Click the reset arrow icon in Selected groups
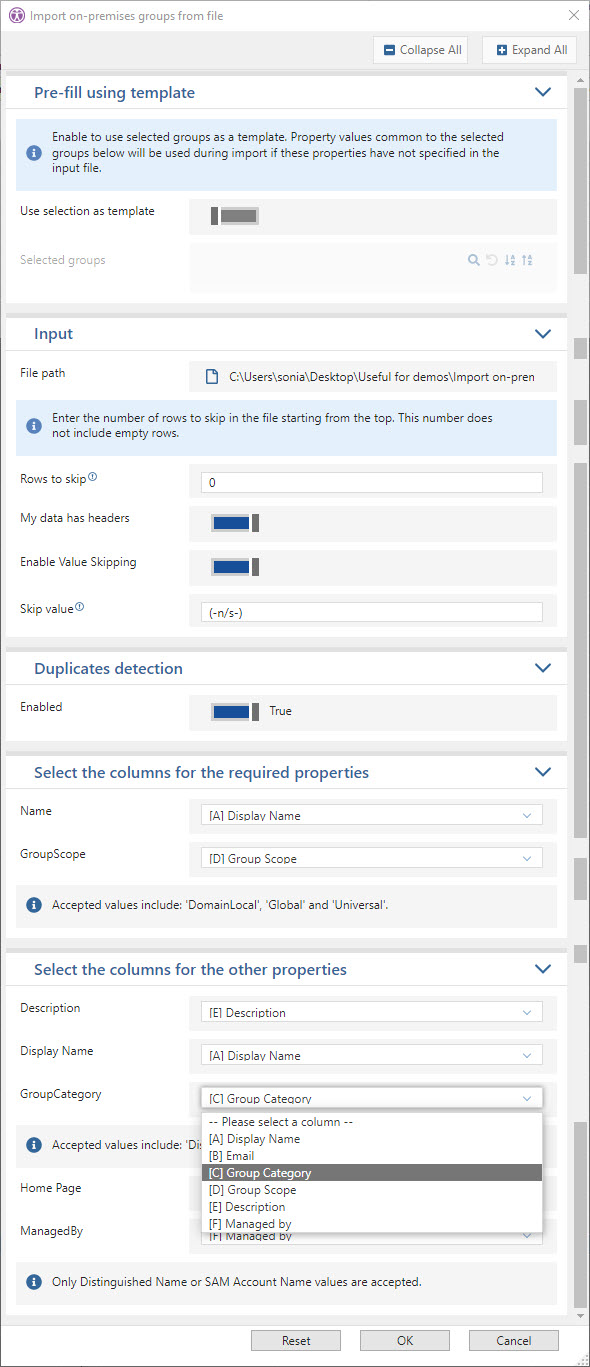 click(491, 260)
